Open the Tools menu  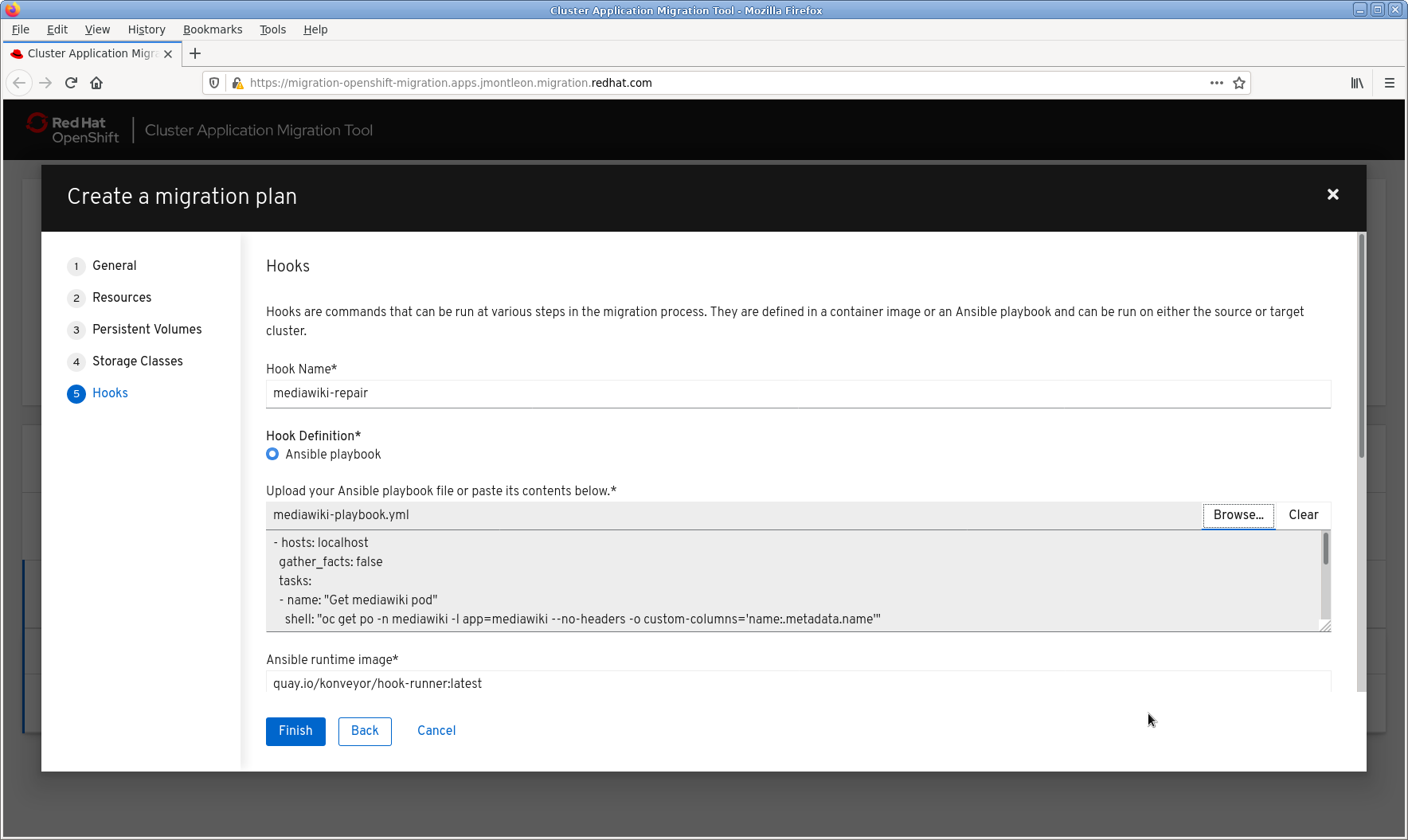272,29
